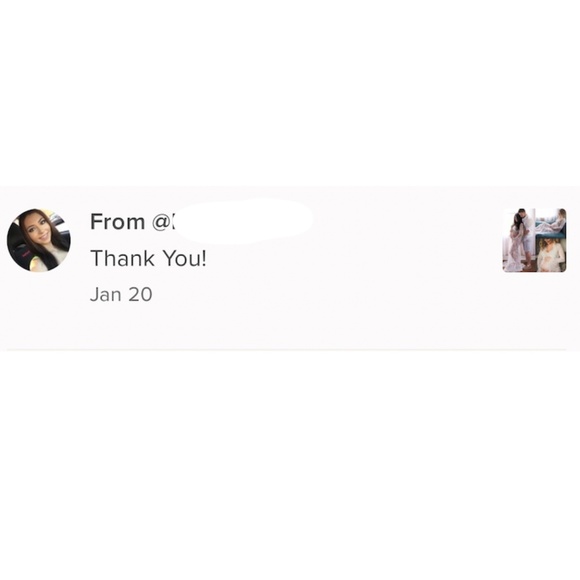Open the "Thank You!" message text
The image size is (580, 580).
point(148,258)
